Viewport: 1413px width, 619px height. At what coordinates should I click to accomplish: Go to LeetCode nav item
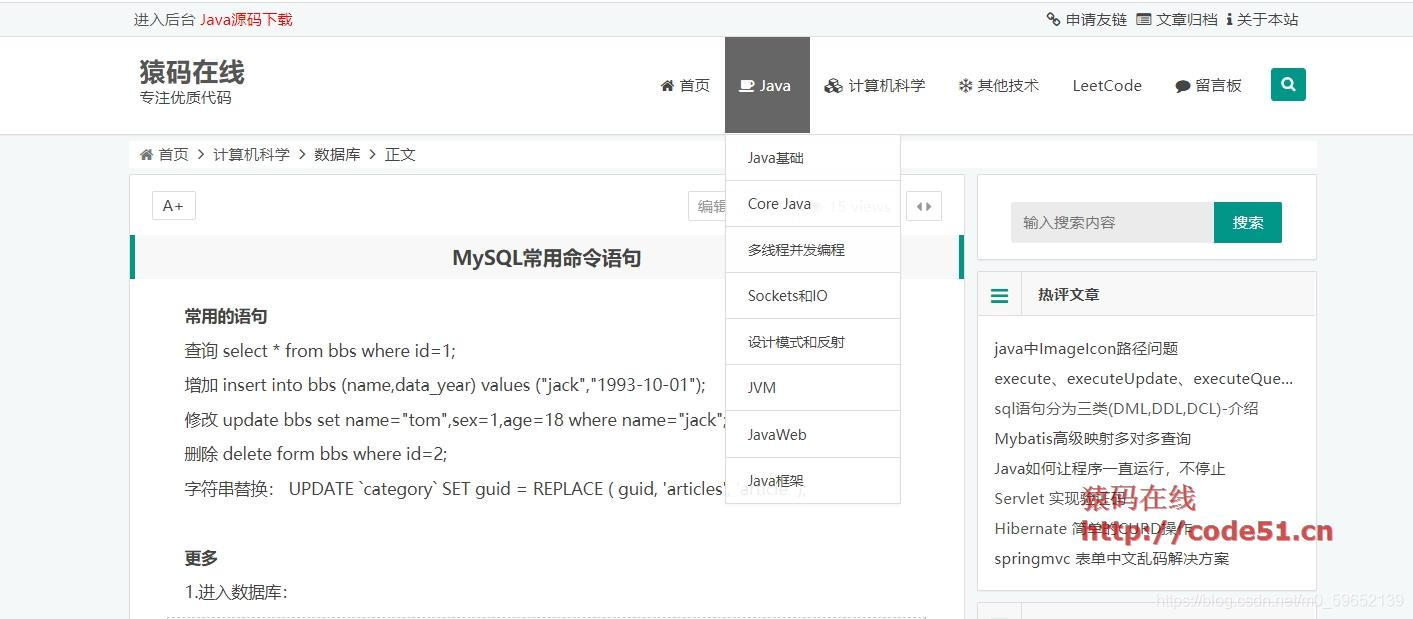coord(1107,86)
